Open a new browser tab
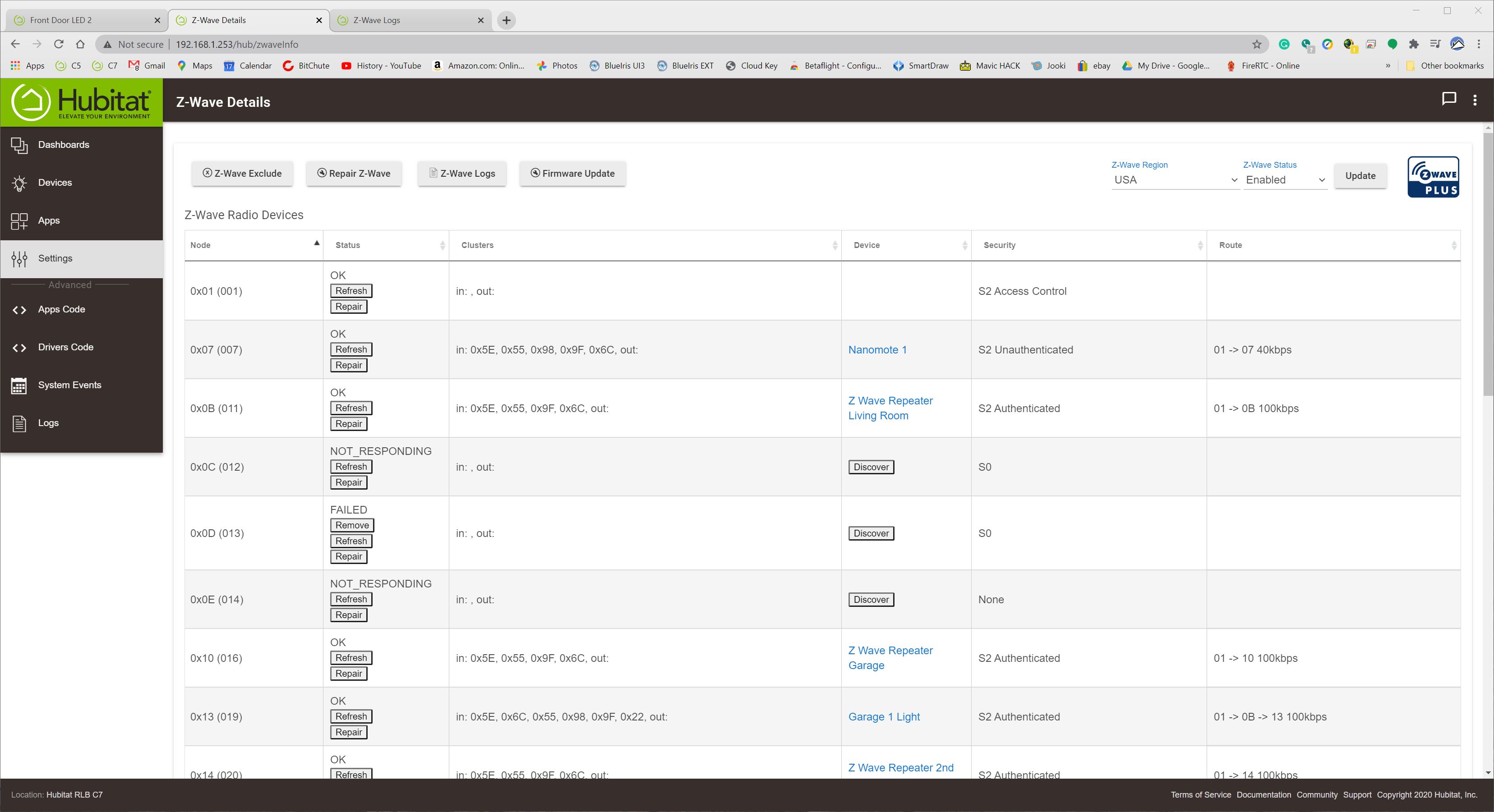1494x812 pixels. tap(506, 20)
